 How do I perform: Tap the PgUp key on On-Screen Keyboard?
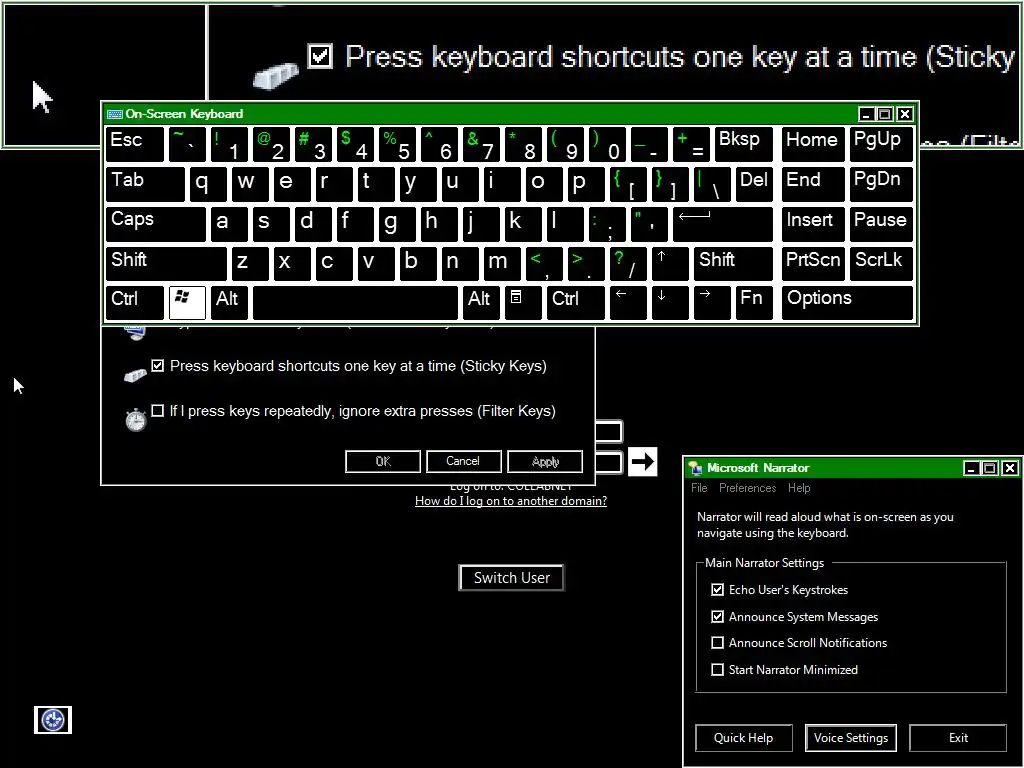click(882, 144)
